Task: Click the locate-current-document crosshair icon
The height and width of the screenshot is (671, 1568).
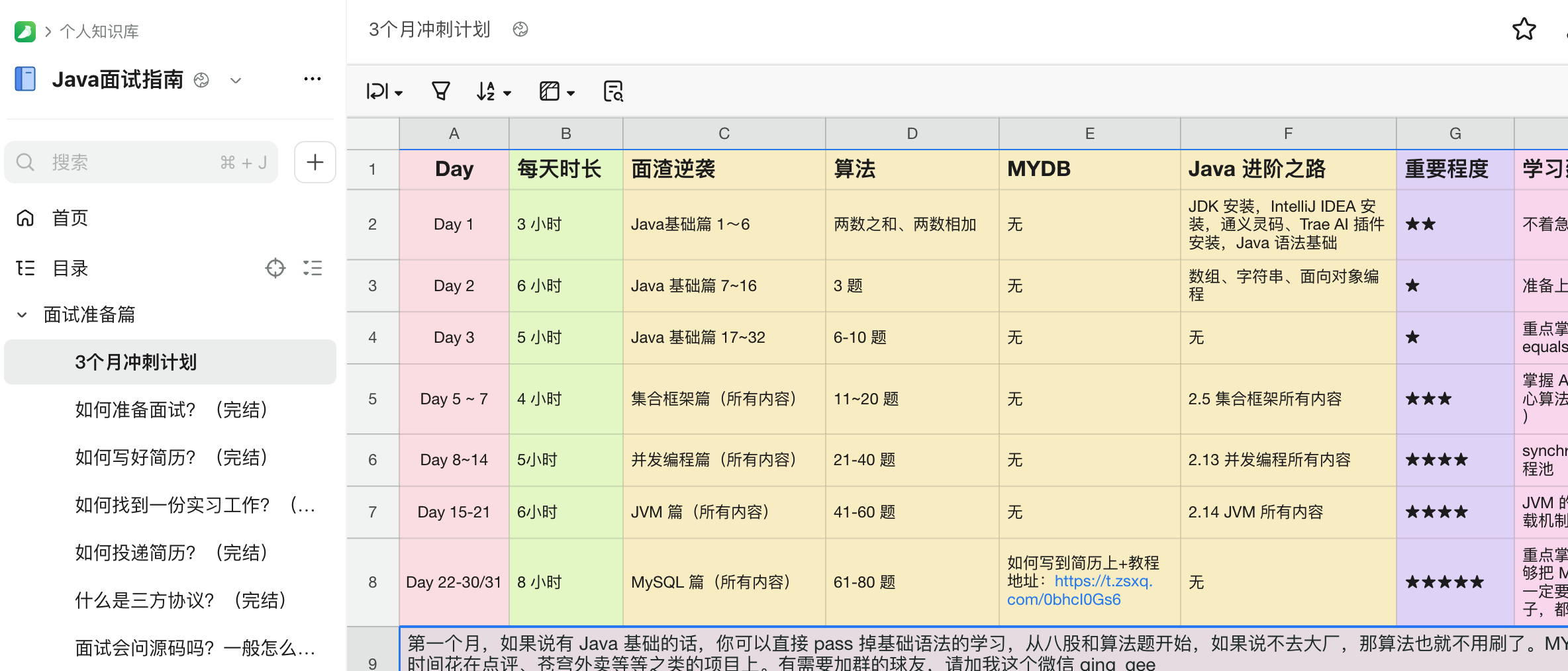Action: tap(275, 268)
